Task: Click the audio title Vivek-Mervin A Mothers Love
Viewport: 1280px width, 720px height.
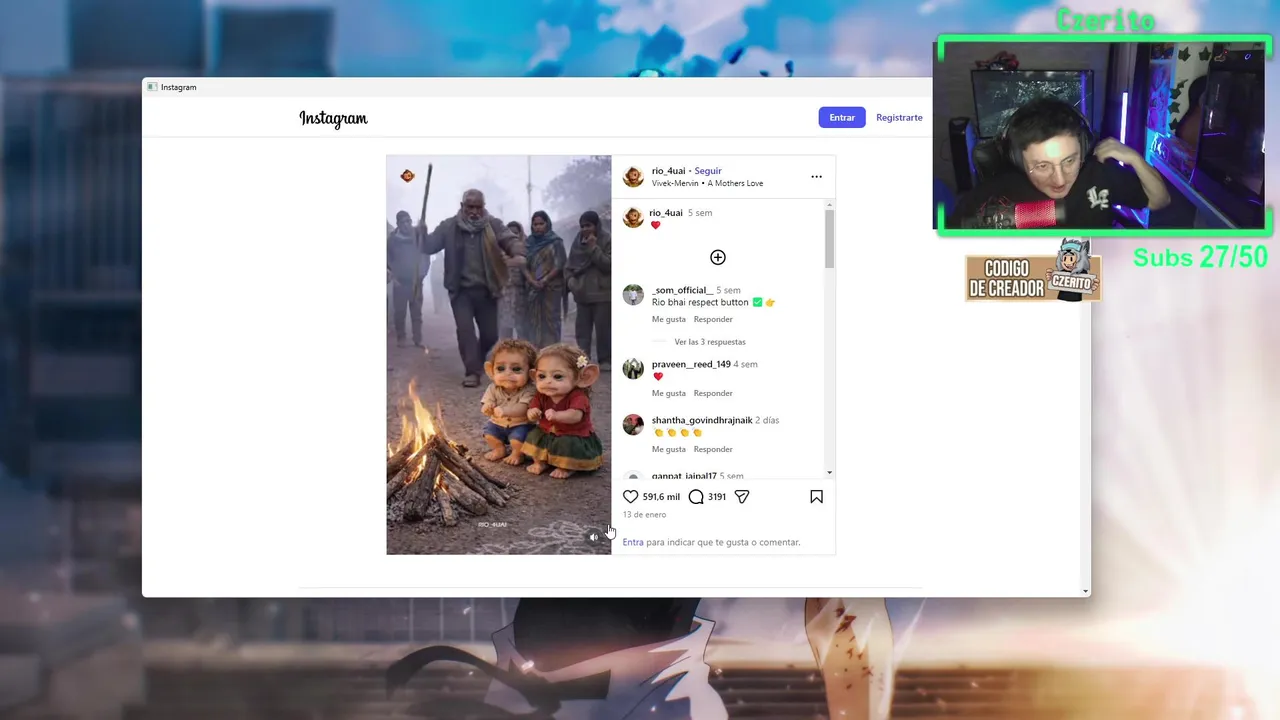Action: [x=707, y=184]
